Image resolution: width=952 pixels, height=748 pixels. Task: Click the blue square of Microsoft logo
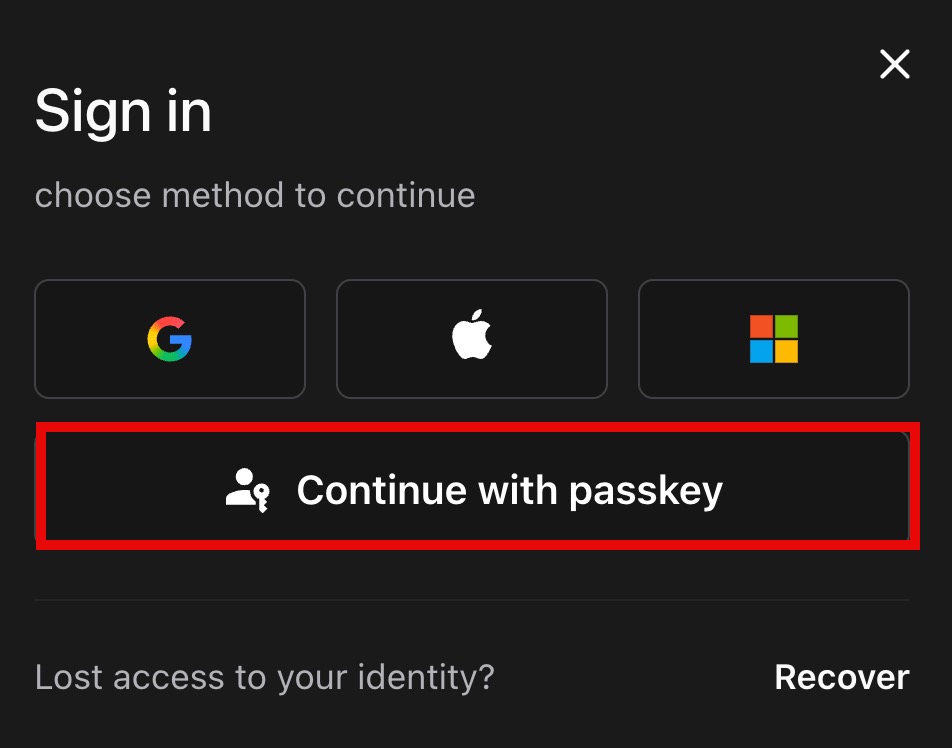[761, 352]
